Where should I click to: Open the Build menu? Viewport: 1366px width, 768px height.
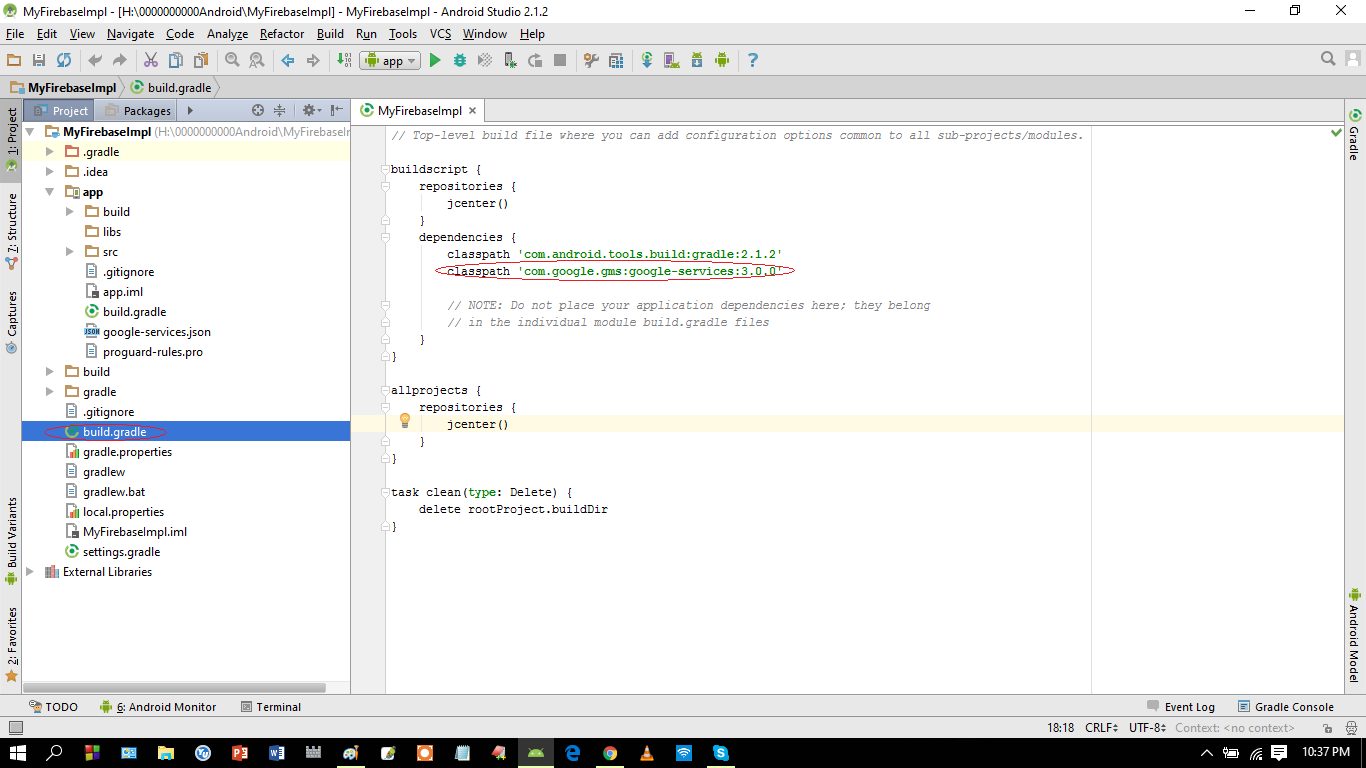point(330,34)
